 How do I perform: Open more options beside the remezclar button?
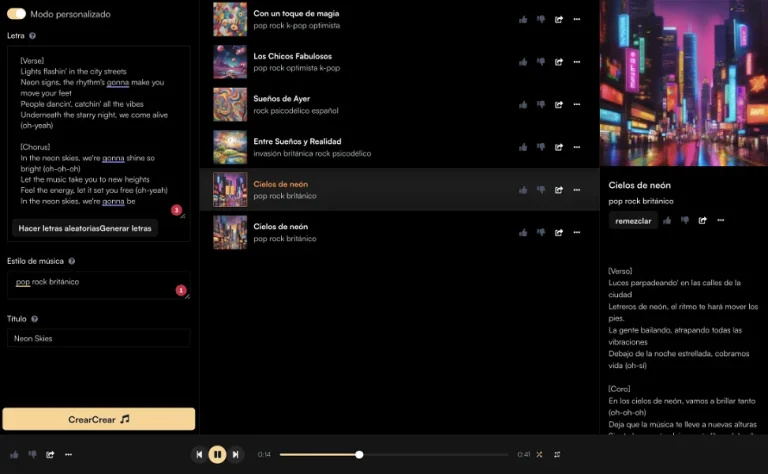[x=720, y=220]
